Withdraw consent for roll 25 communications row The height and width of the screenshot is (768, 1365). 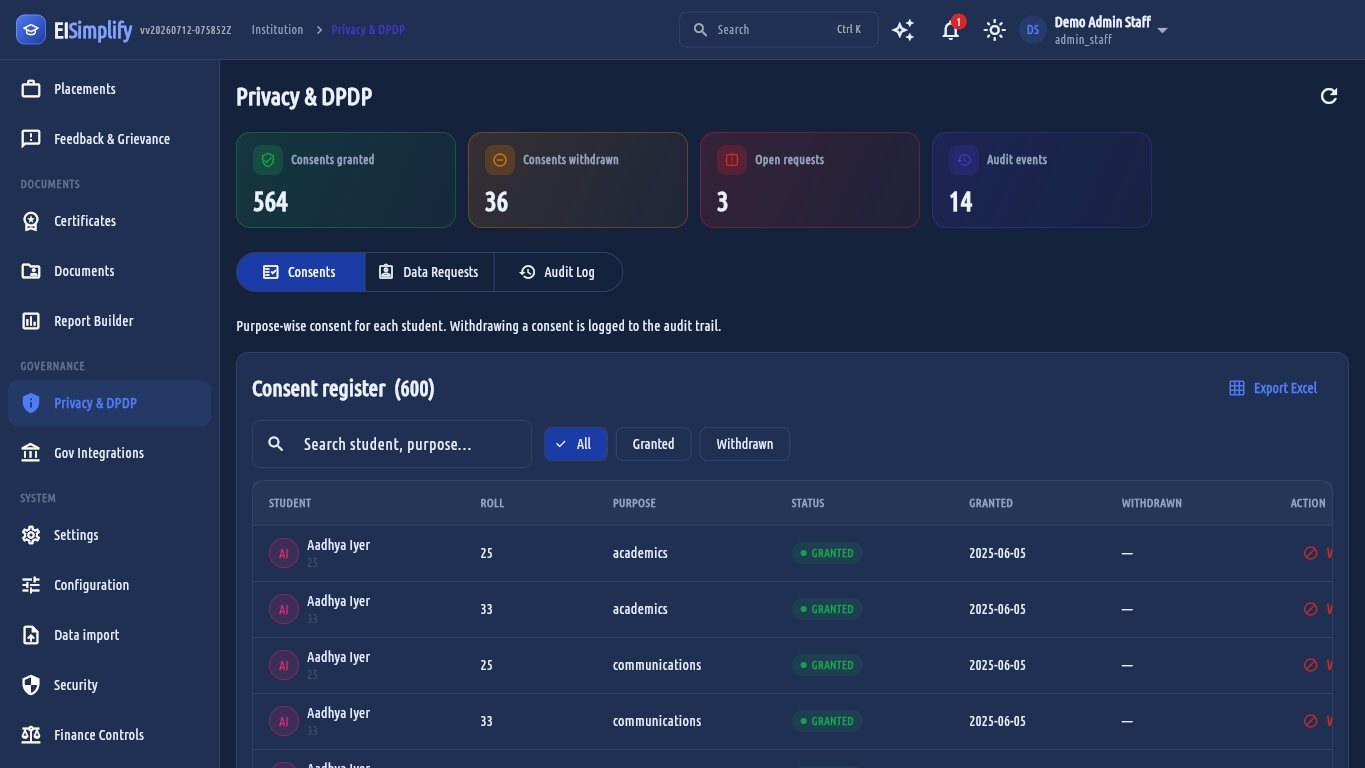point(1318,665)
